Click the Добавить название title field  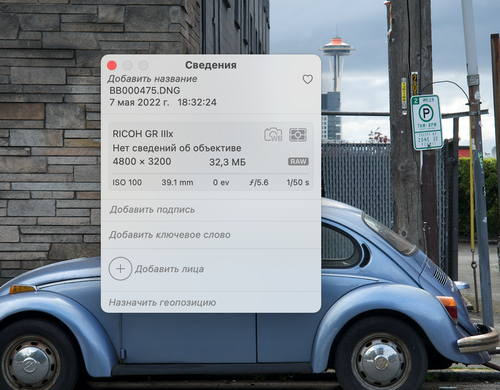[152, 79]
